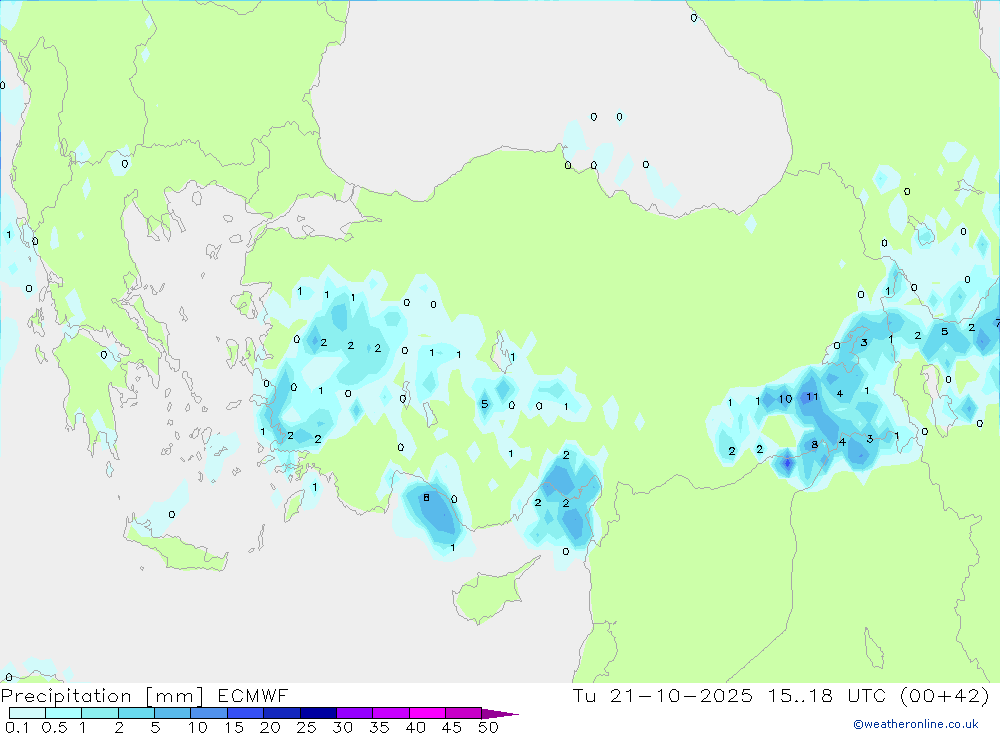Select the 45–50 mm legend color swatch
1000x733 pixels.
(x=464, y=713)
